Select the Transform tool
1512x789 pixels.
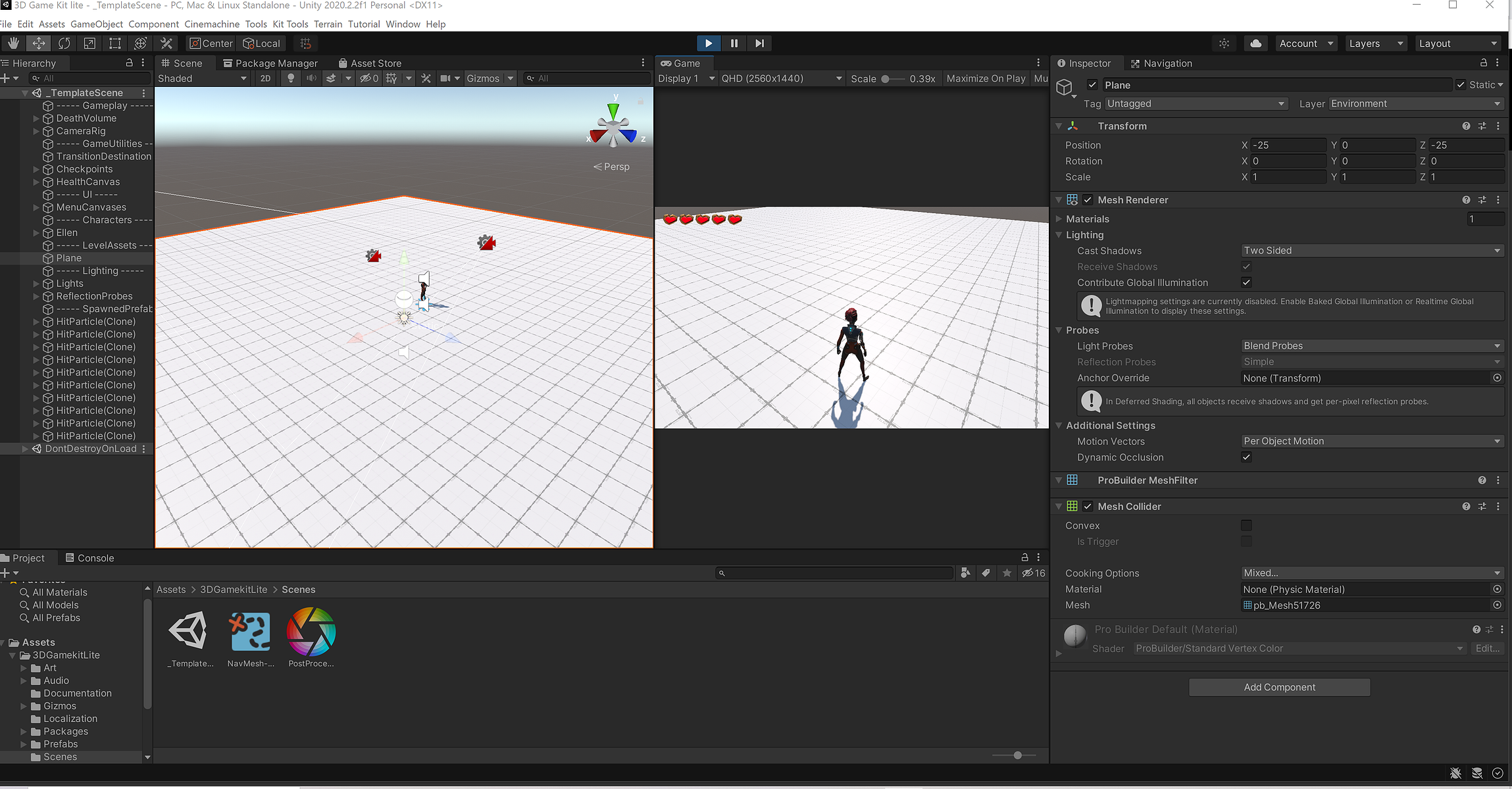(x=141, y=43)
